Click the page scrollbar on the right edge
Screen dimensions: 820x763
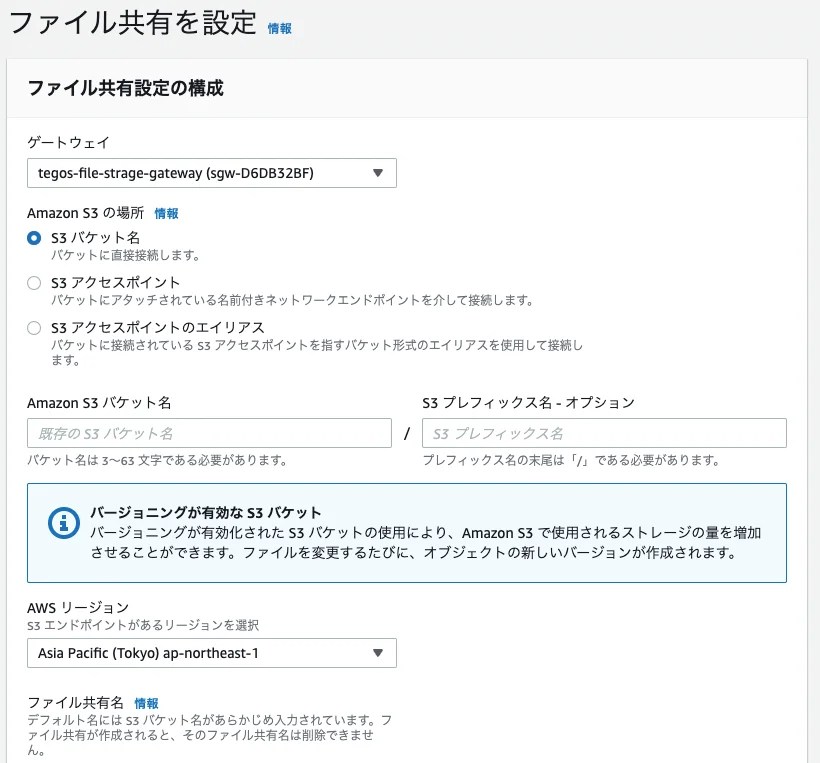click(x=813, y=380)
